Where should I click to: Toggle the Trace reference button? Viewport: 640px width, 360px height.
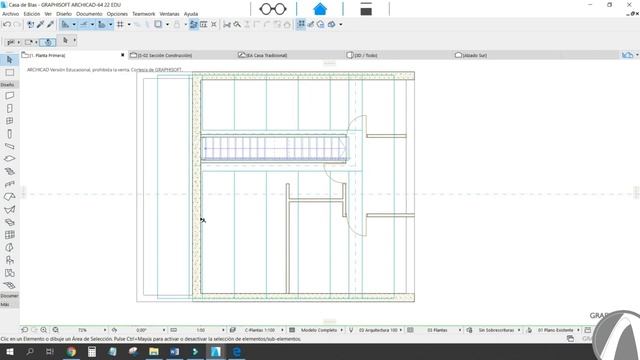tap(158, 24)
